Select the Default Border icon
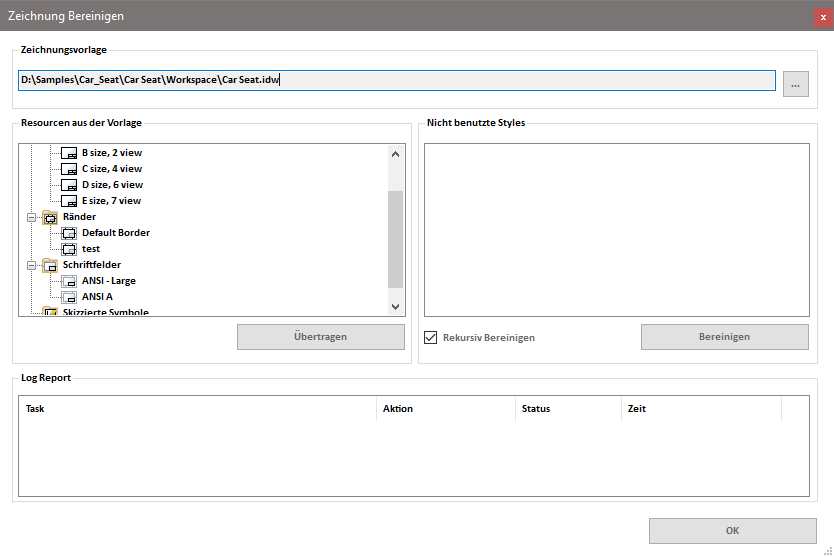This screenshot has width=834, height=557. click(x=69, y=233)
